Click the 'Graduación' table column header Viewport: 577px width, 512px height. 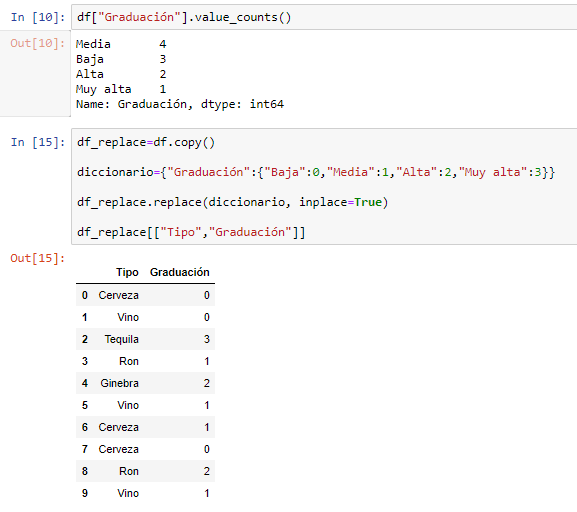(180, 272)
